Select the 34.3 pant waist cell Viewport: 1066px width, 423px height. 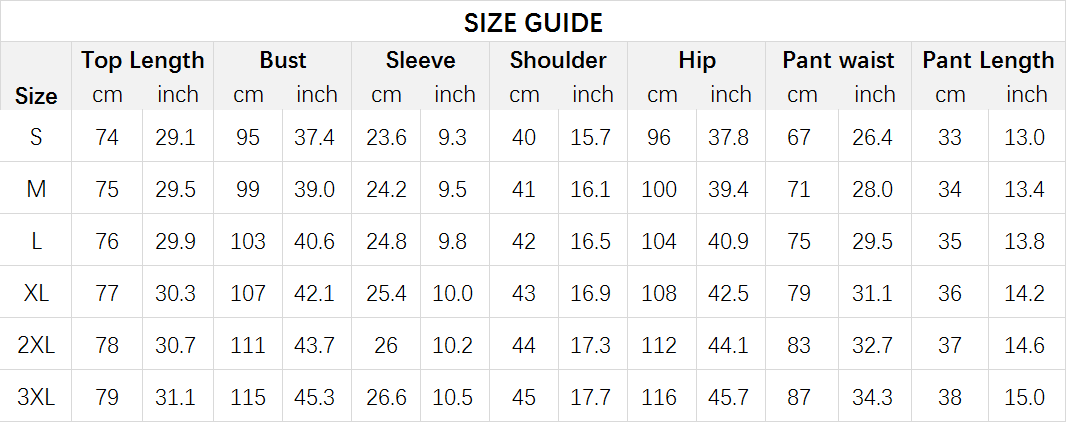pos(872,396)
